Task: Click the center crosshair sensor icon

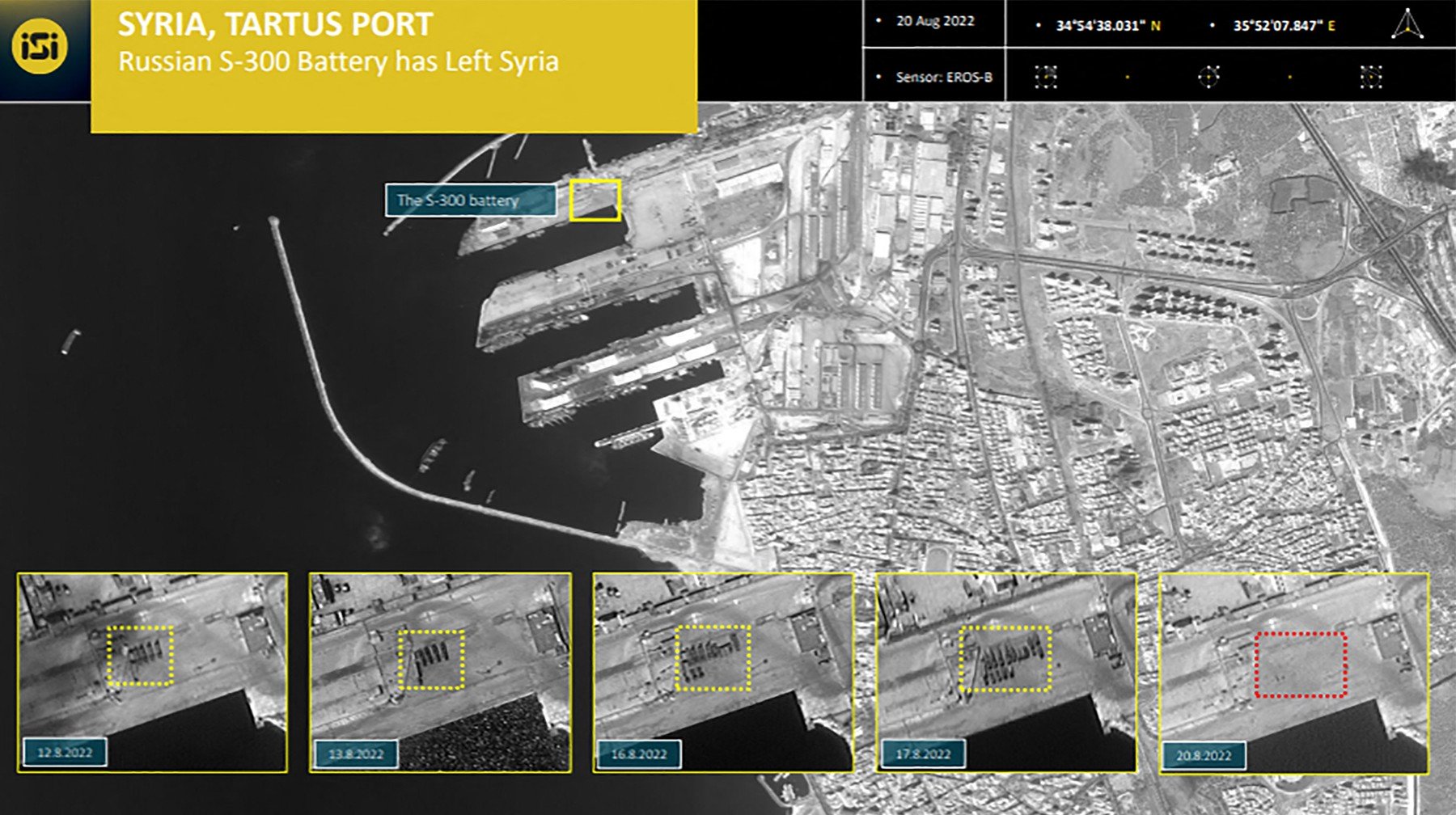Action: click(x=1208, y=78)
